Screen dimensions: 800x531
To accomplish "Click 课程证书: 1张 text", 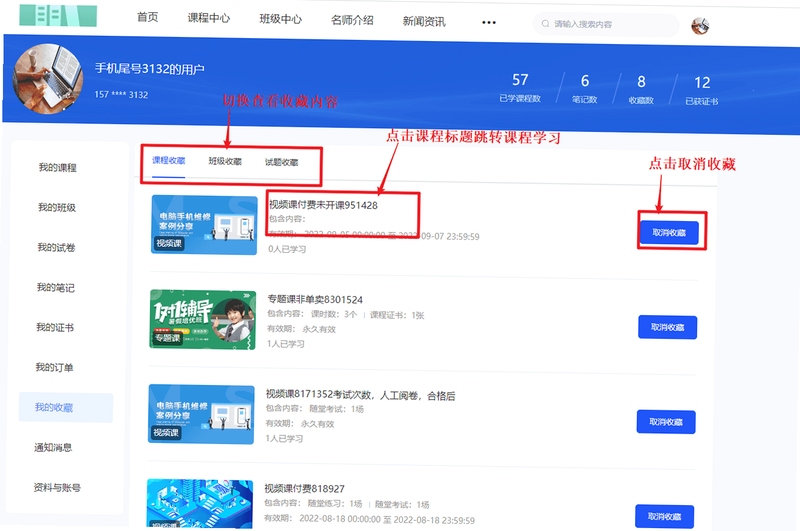I will coord(397,315).
